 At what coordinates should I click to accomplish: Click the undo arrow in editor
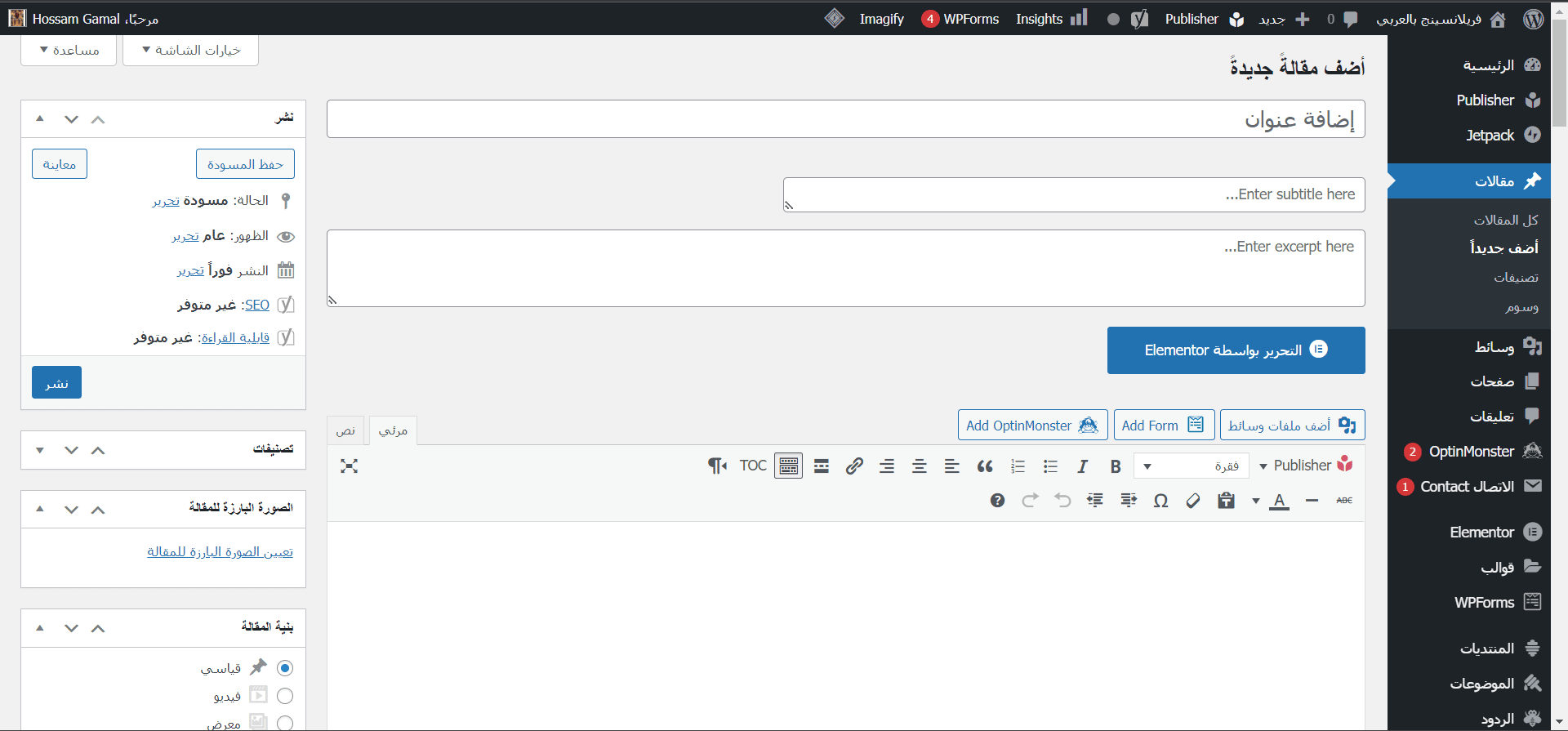coord(1062,501)
